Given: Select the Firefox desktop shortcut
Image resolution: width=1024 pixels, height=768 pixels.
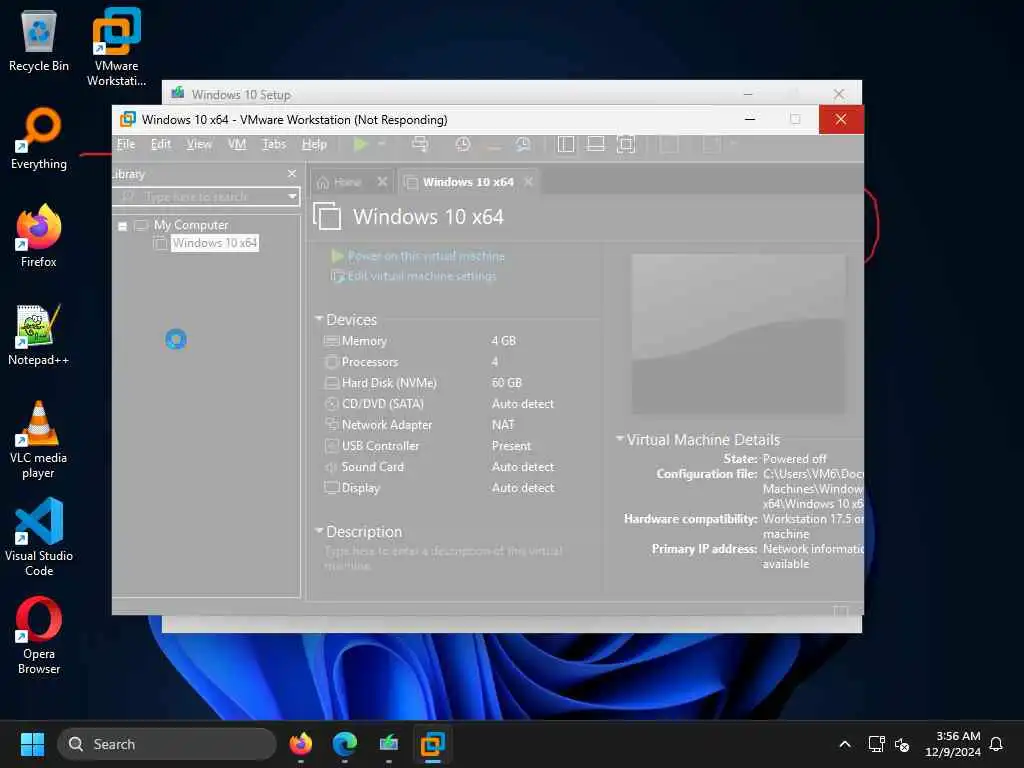Looking at the screenshot, I should click(x=39, y=236).
